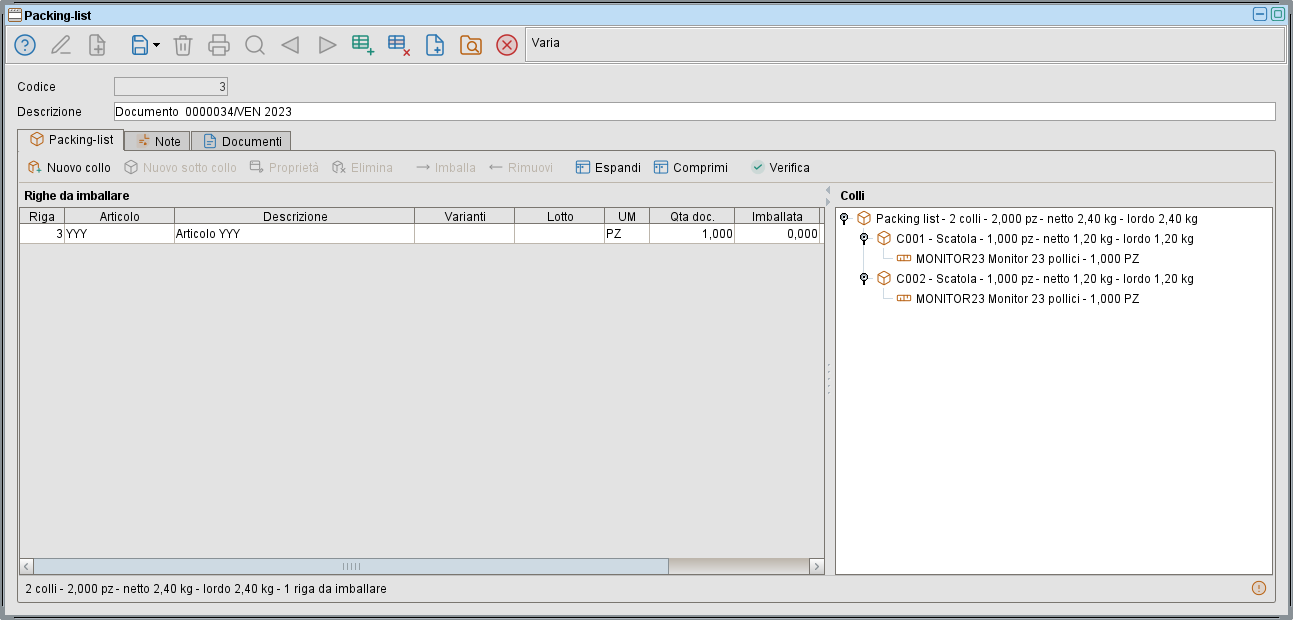Click Espandi to expand the tree
The height and width of the screenshot is (620, 1293).
(x=608, y=168)
